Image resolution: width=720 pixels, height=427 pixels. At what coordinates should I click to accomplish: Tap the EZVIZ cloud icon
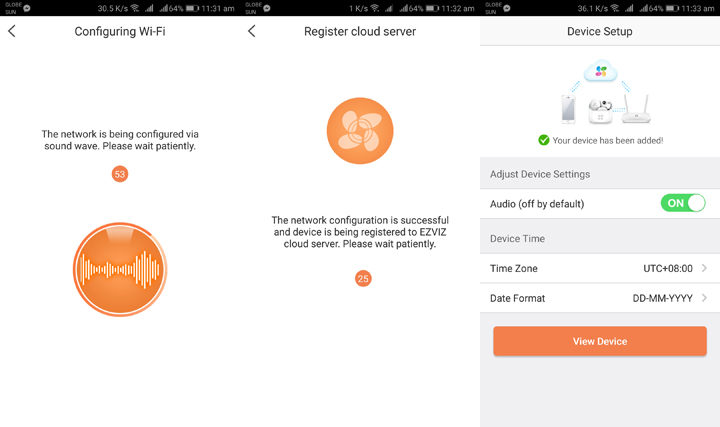[x=600, y=71]
